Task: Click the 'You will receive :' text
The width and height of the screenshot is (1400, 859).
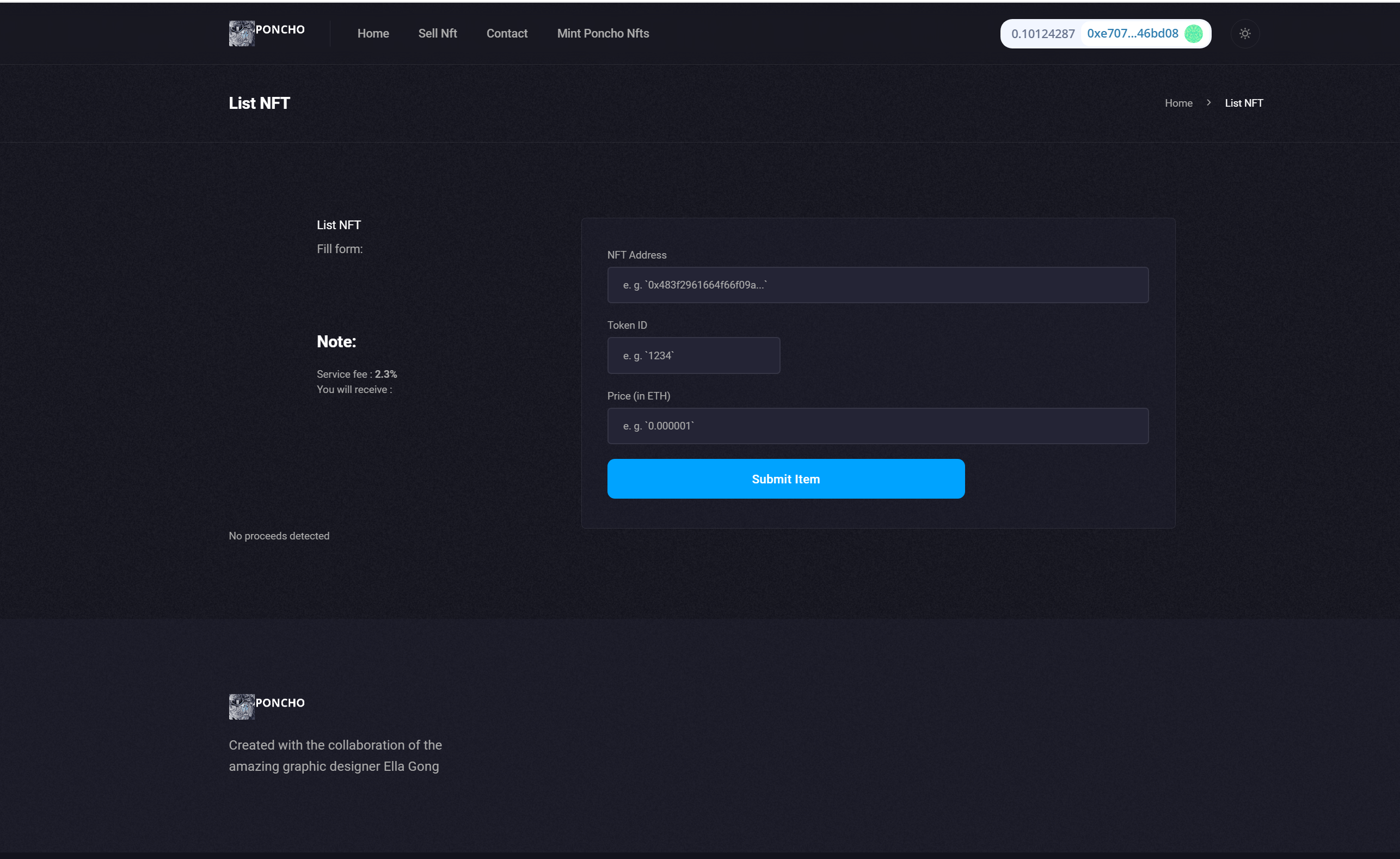Action: pyautogui.click(x=354, y=389)
